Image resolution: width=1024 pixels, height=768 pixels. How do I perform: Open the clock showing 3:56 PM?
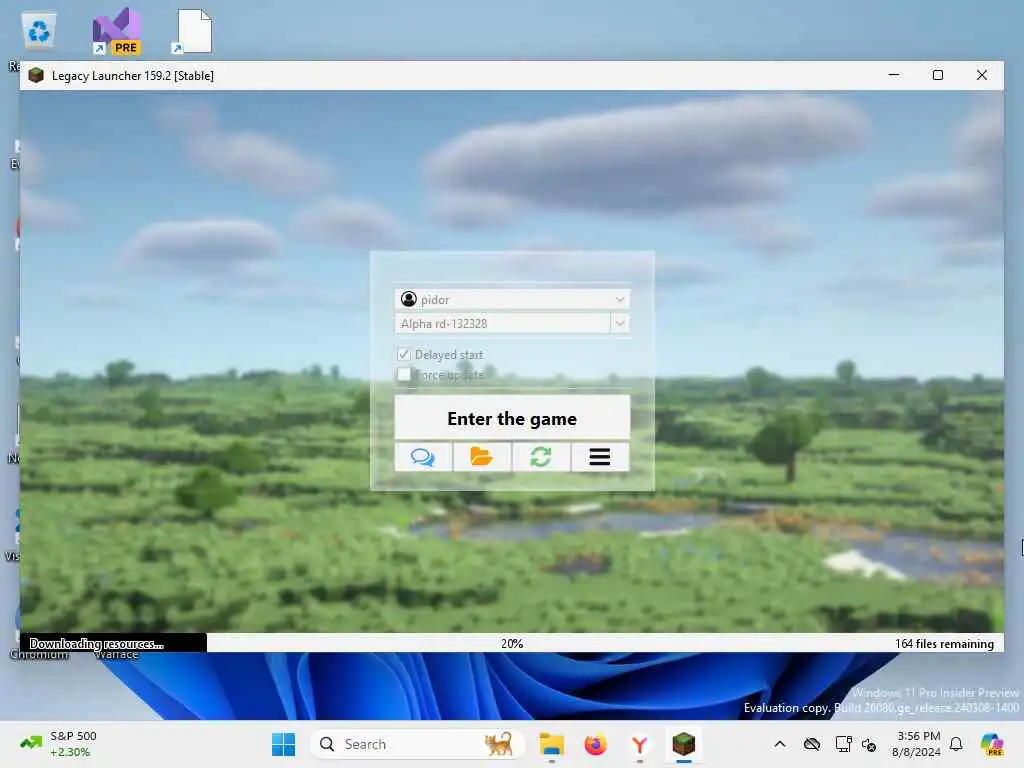click(917, 744)
